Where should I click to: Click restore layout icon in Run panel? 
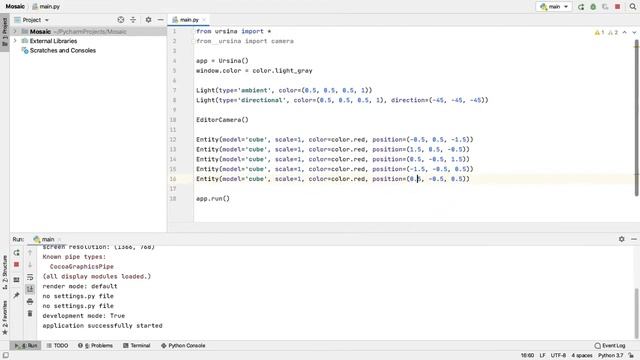pos(16,280)
